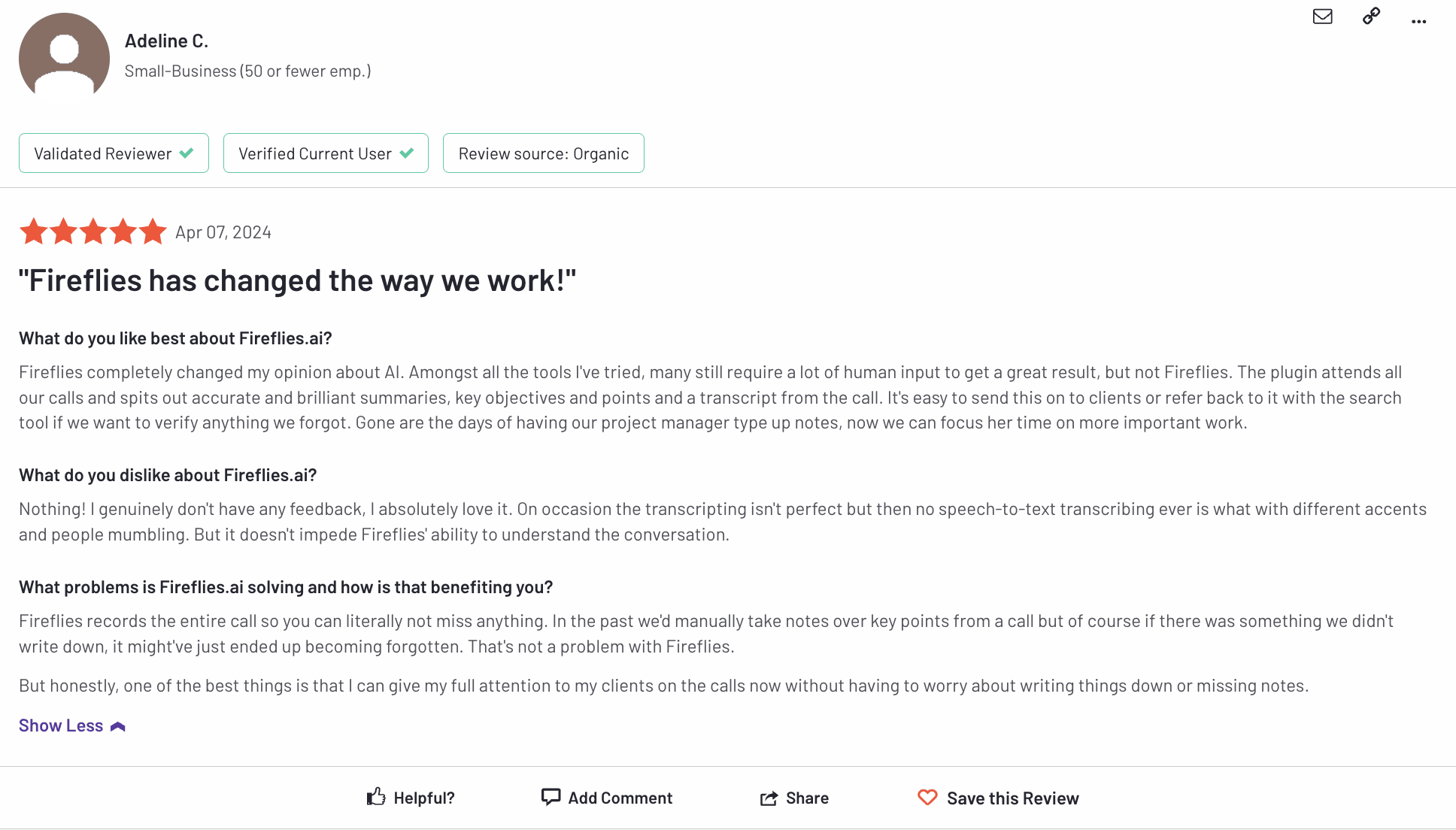Click the five-star rating display
The image size is (1456, 830).
tap(93, 232)
